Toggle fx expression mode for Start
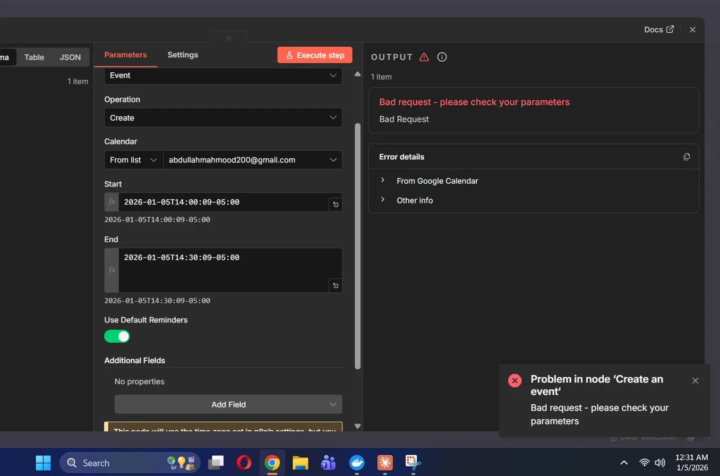 tap(112, 202)
